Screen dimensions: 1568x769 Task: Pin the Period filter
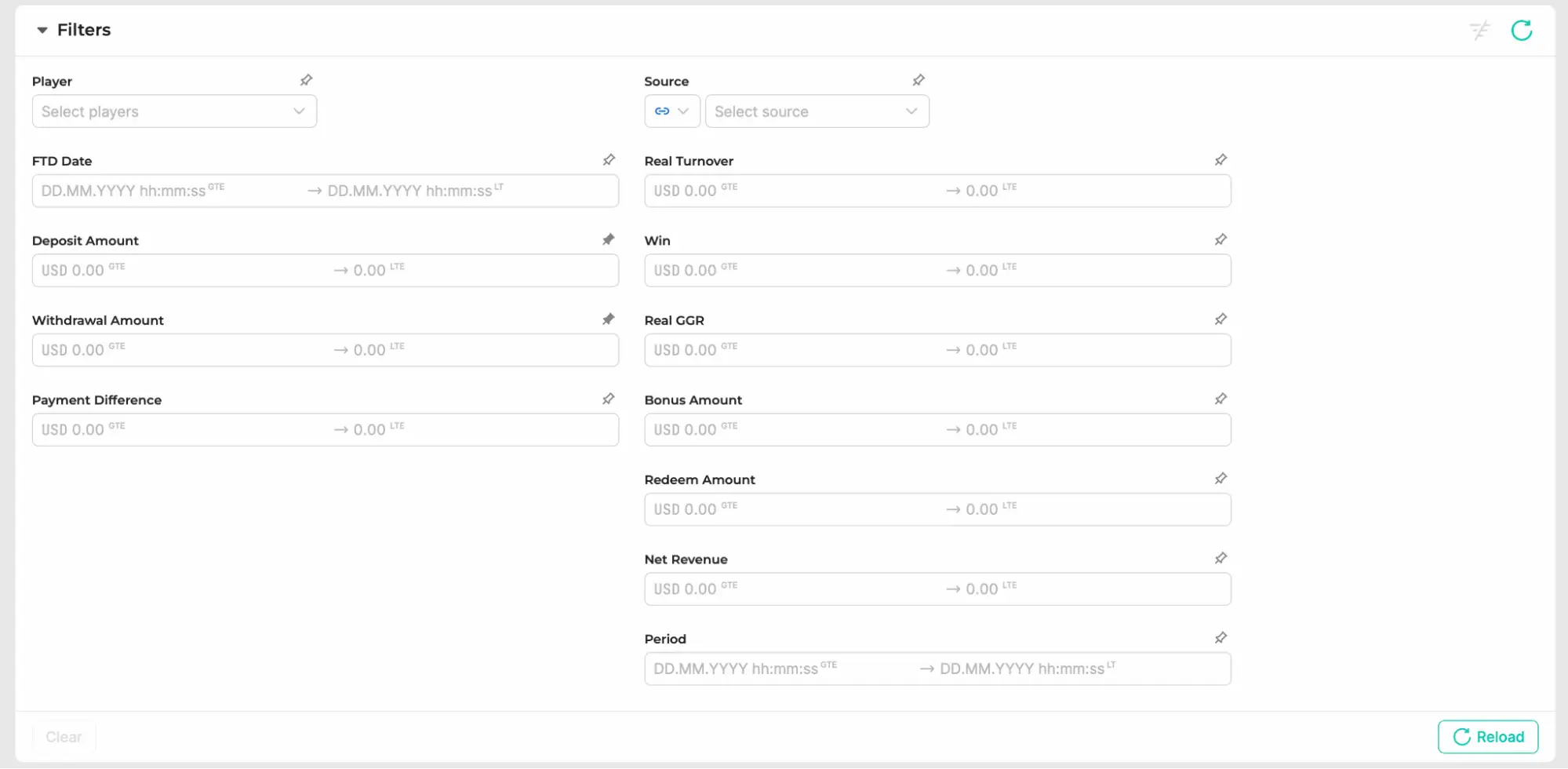point(1221,638)
